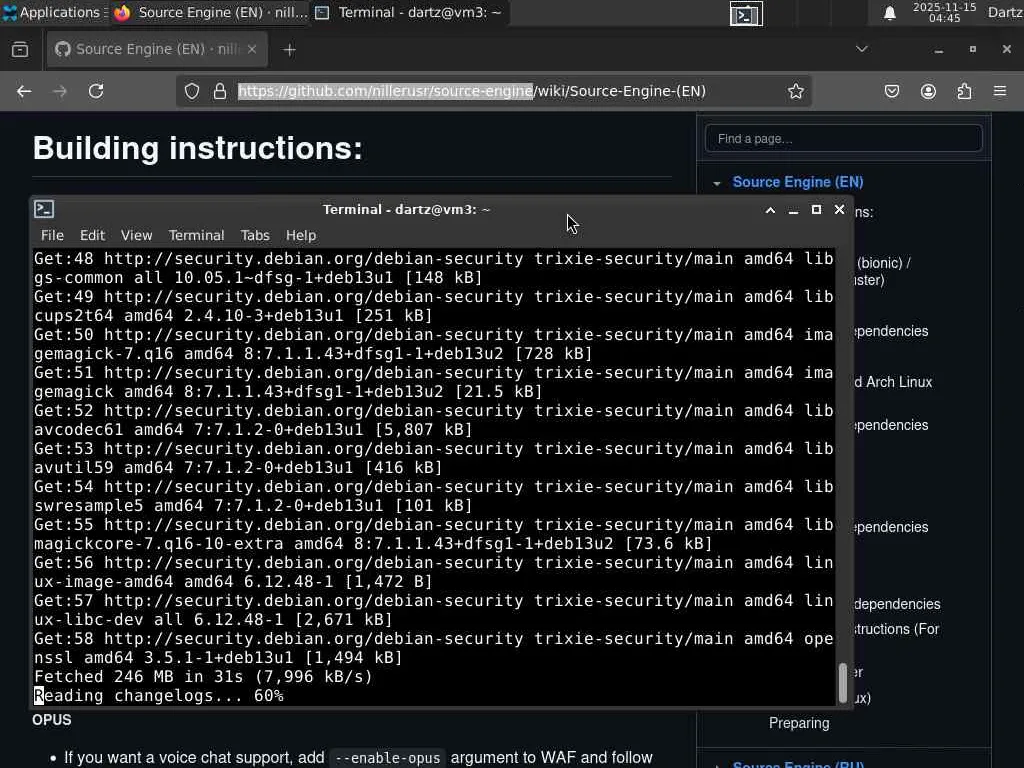Click the terminal vertical scrollbar thumb
1024x768 pixels.
pyautogui.click(x=842, y=683)
